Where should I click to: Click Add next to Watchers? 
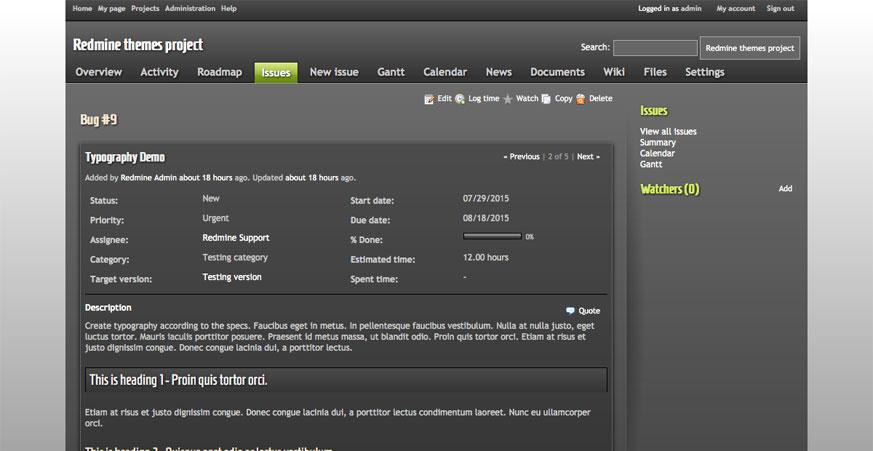click(x=785, y=189)
